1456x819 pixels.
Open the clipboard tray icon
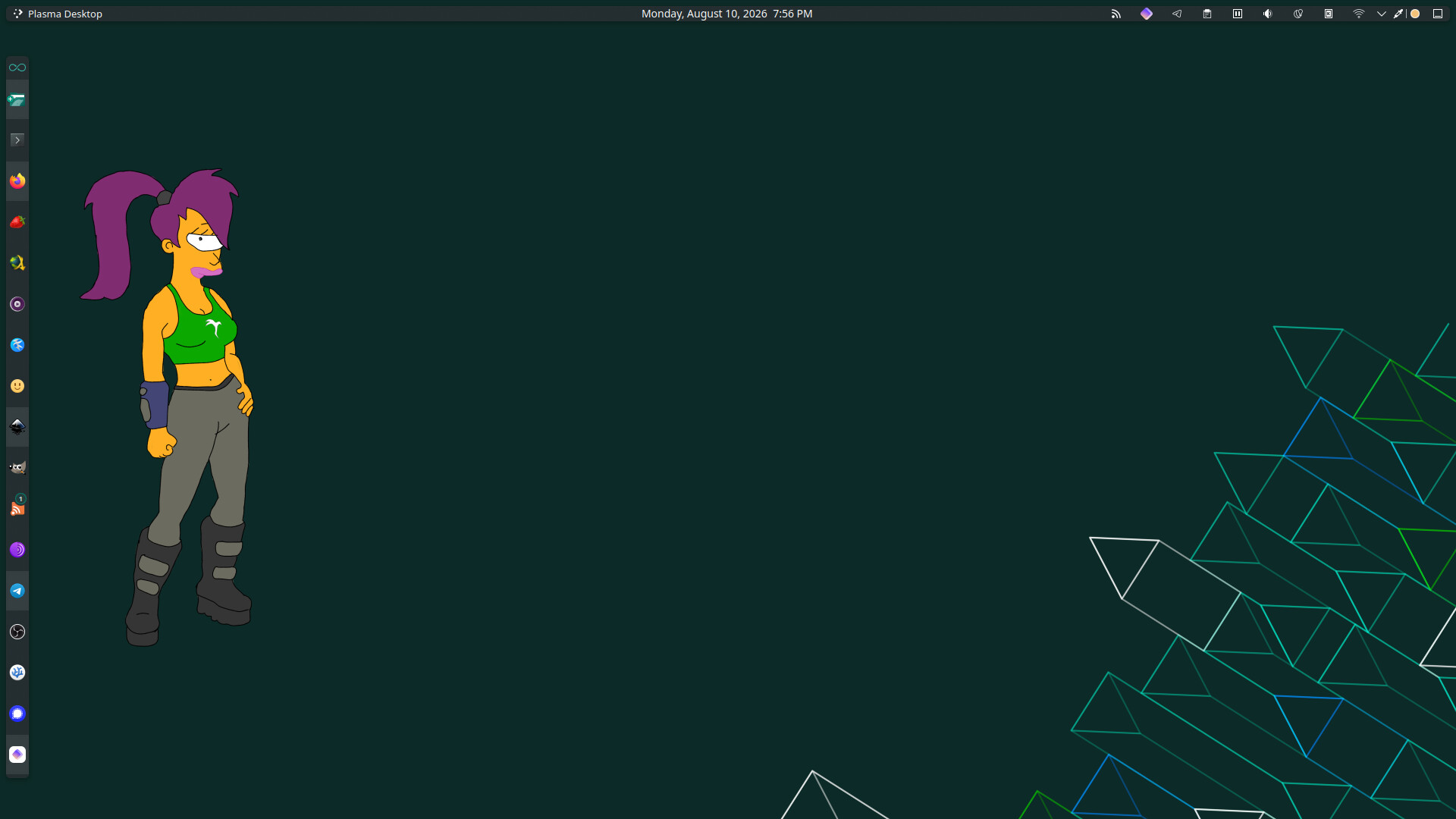pyautogui.click(x=1207, y=14)
